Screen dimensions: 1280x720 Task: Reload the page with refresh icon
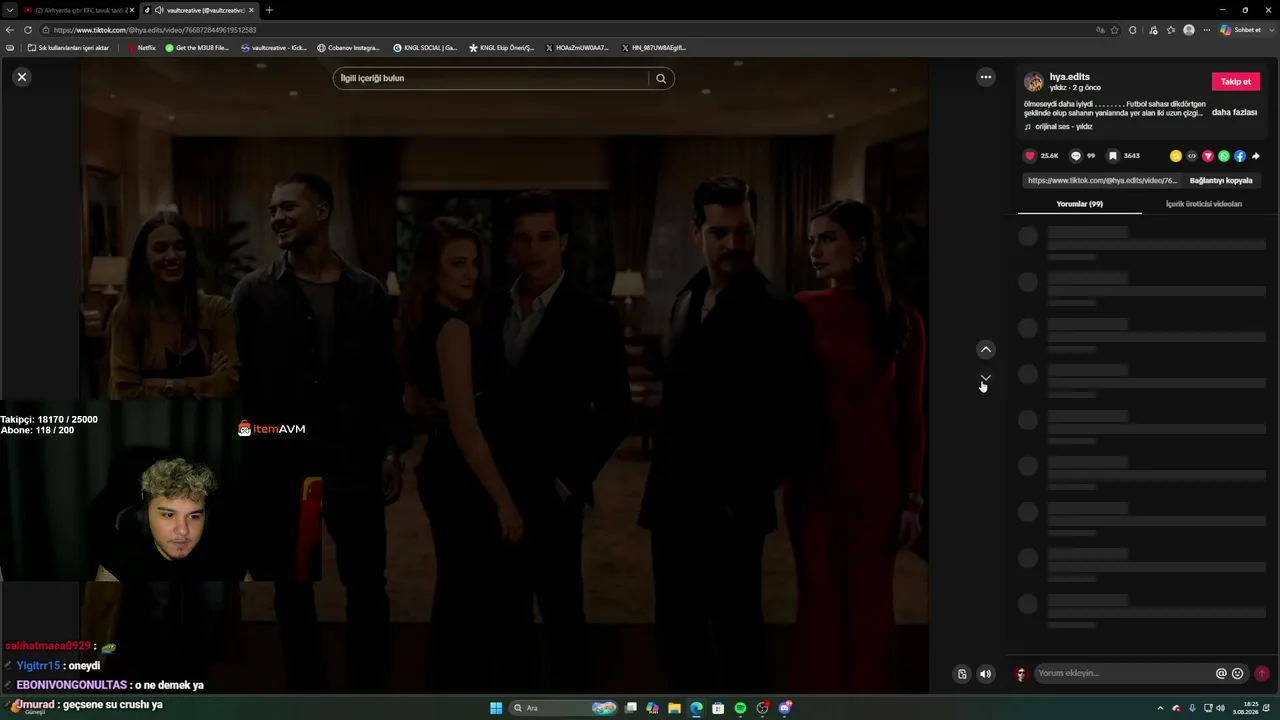[x=28, y=30]
